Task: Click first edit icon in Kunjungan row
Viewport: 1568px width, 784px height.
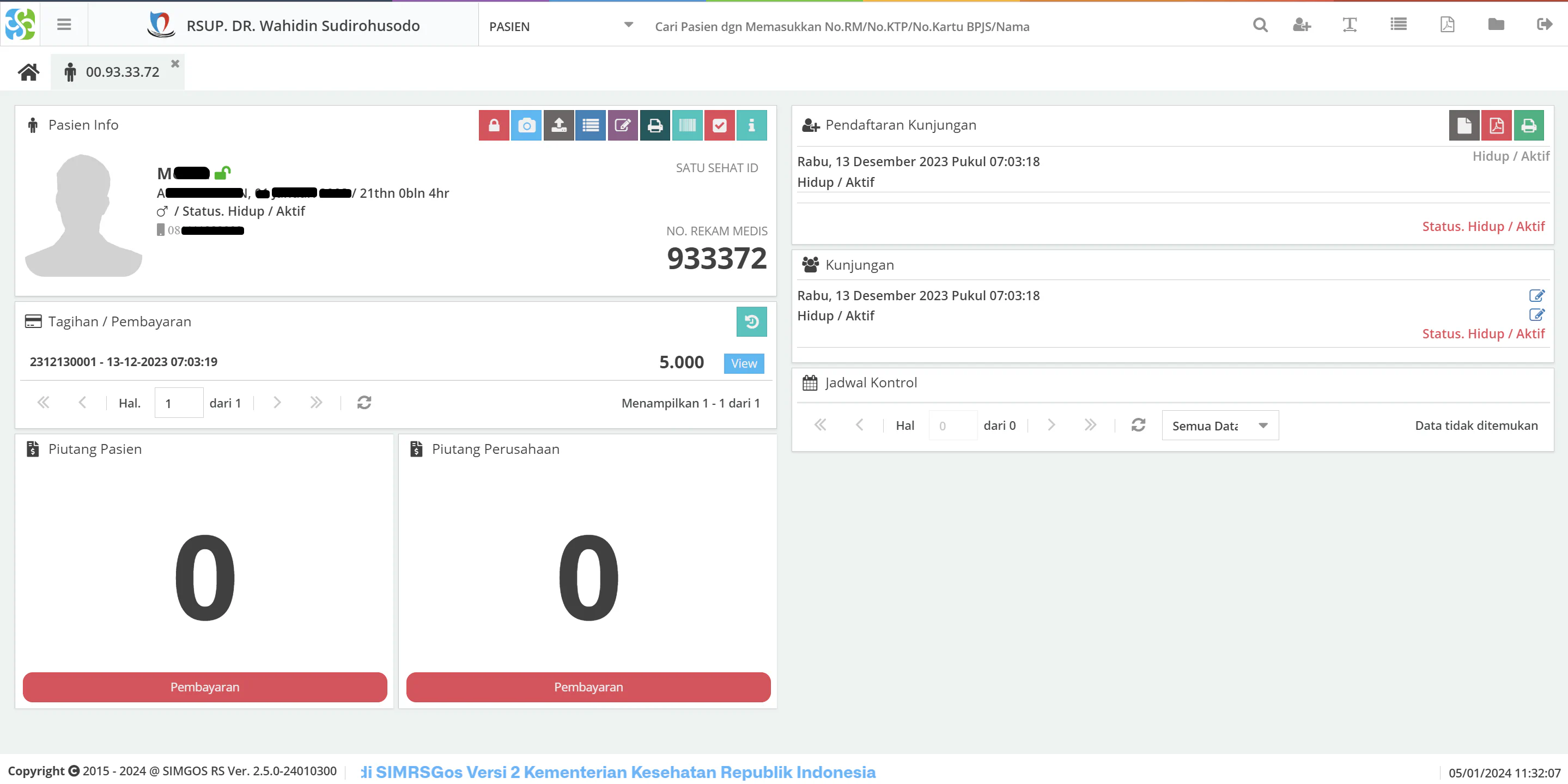Action: click(1536, 296)
